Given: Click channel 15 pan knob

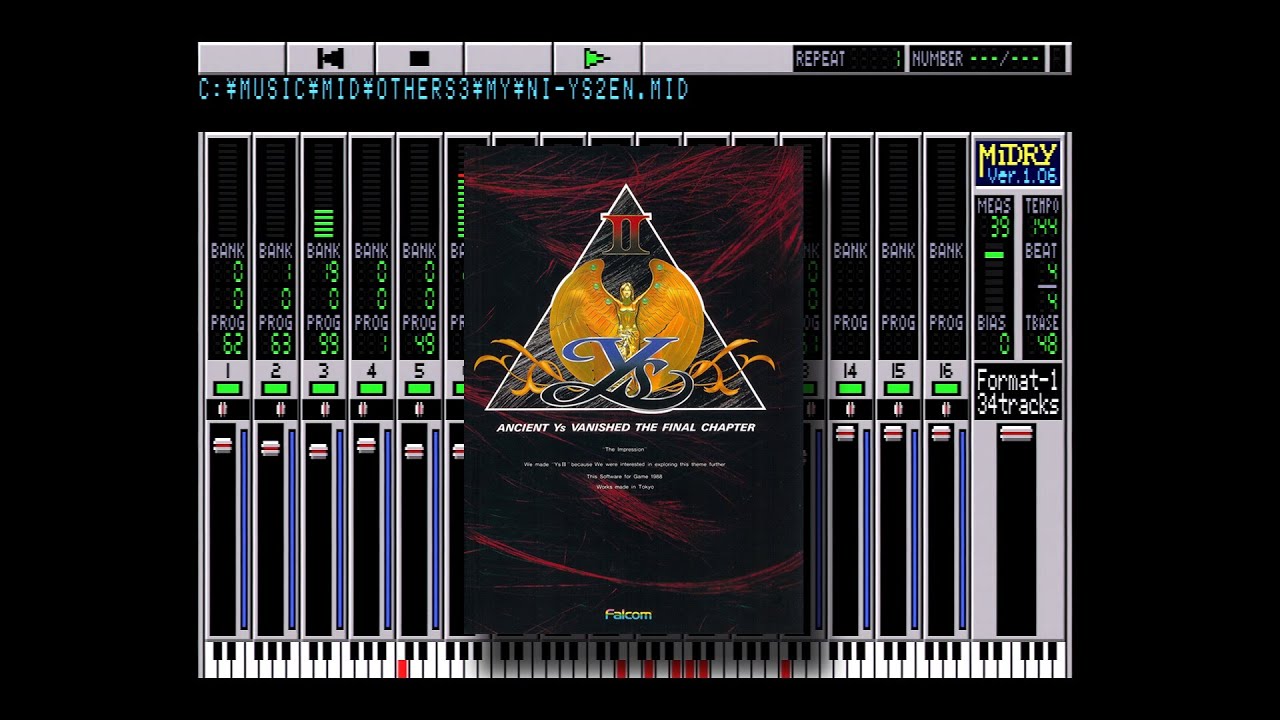Looking at the screenshot, I should [898, 409].
